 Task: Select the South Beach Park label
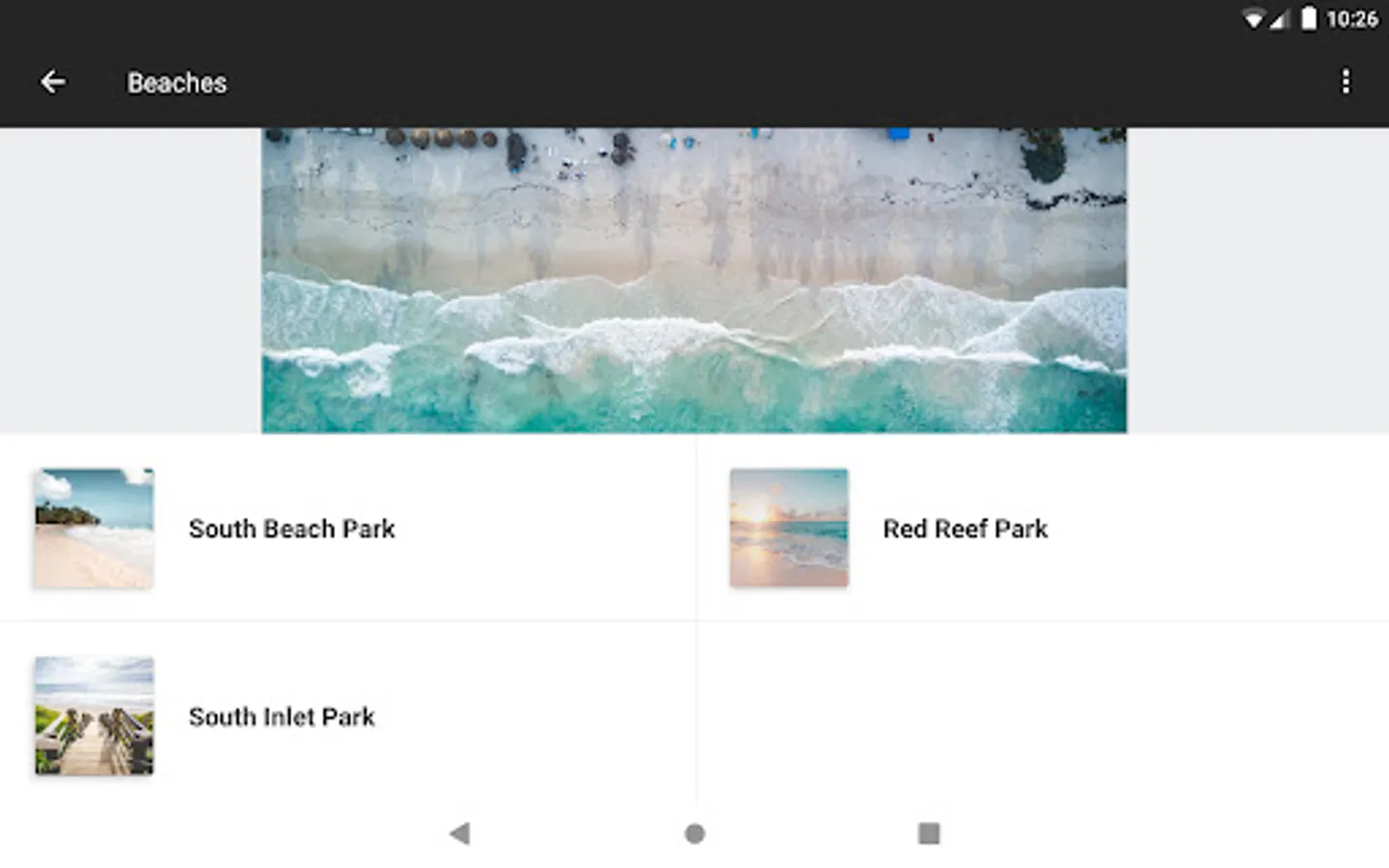tap(292, 529)
